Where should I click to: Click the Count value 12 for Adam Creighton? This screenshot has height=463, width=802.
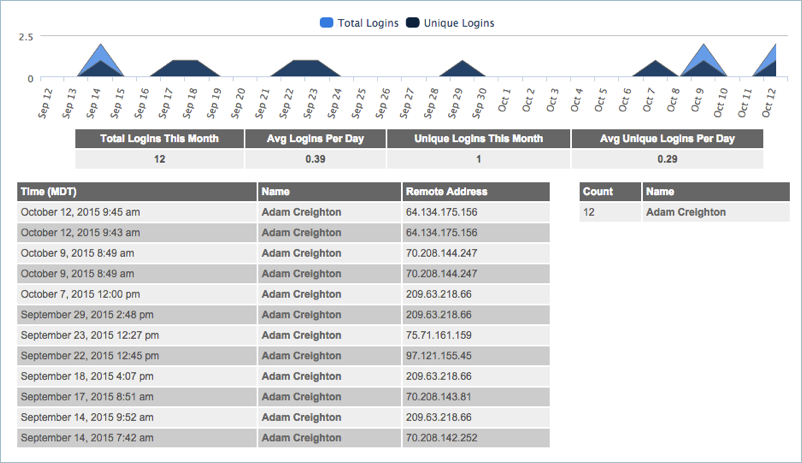(590, 212)
